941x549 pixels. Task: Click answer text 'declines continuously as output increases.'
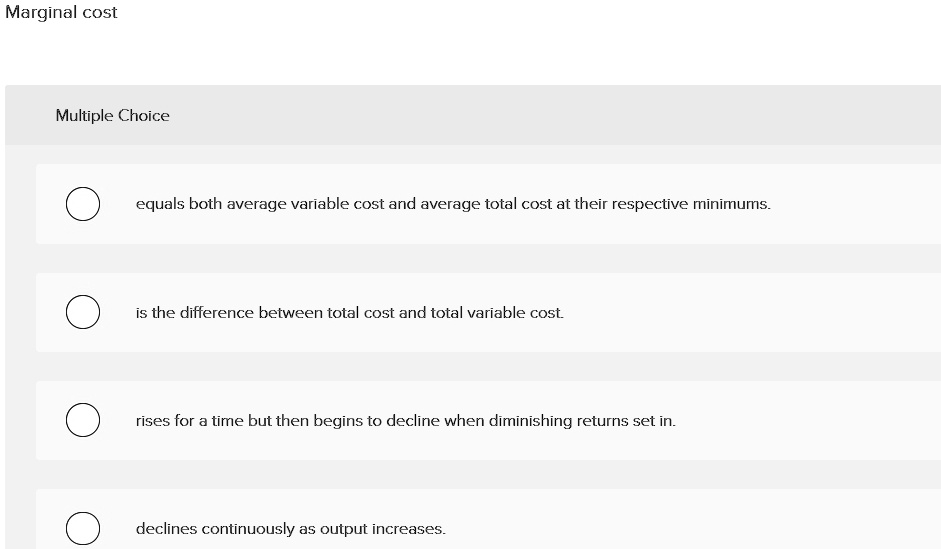[291, 529]
